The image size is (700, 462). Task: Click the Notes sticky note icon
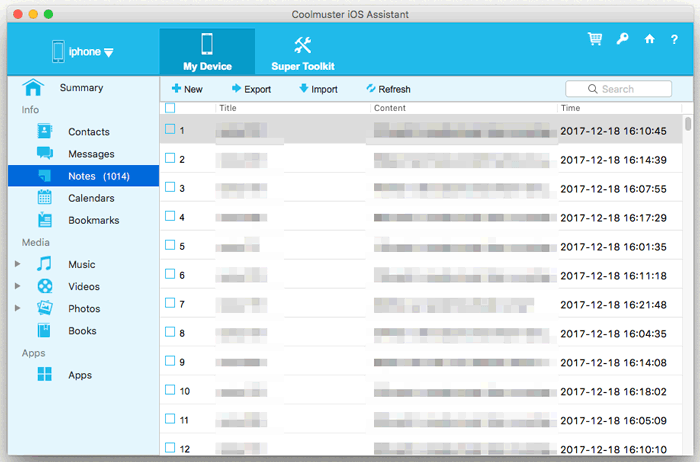point(45,176)
